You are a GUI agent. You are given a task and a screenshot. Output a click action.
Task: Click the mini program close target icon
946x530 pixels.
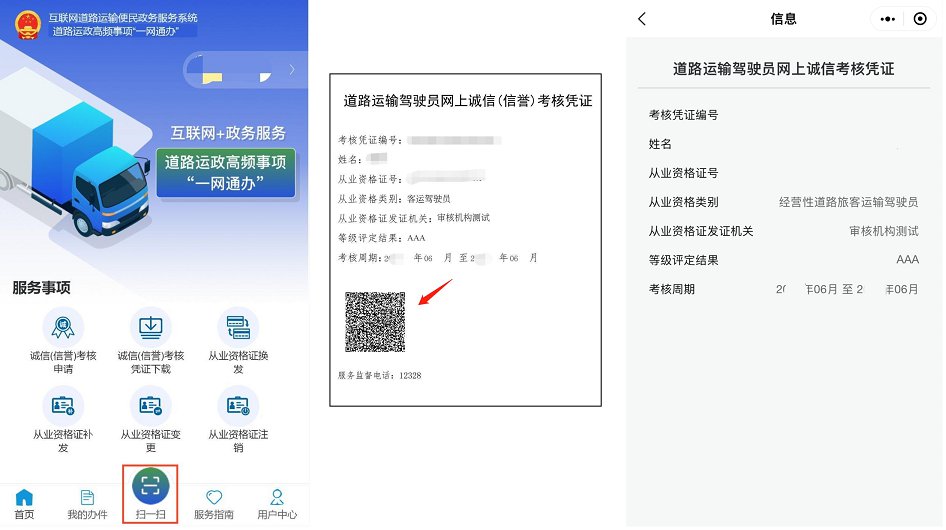click(x=920, y=19)
